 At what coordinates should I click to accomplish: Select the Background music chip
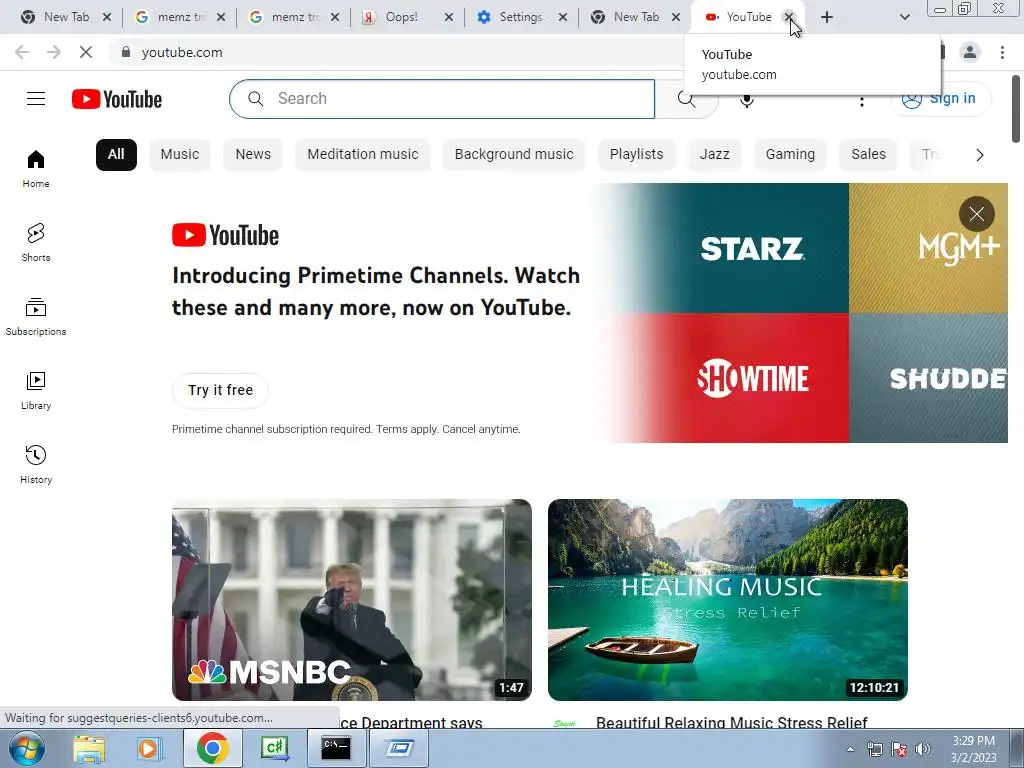[514, 155]
